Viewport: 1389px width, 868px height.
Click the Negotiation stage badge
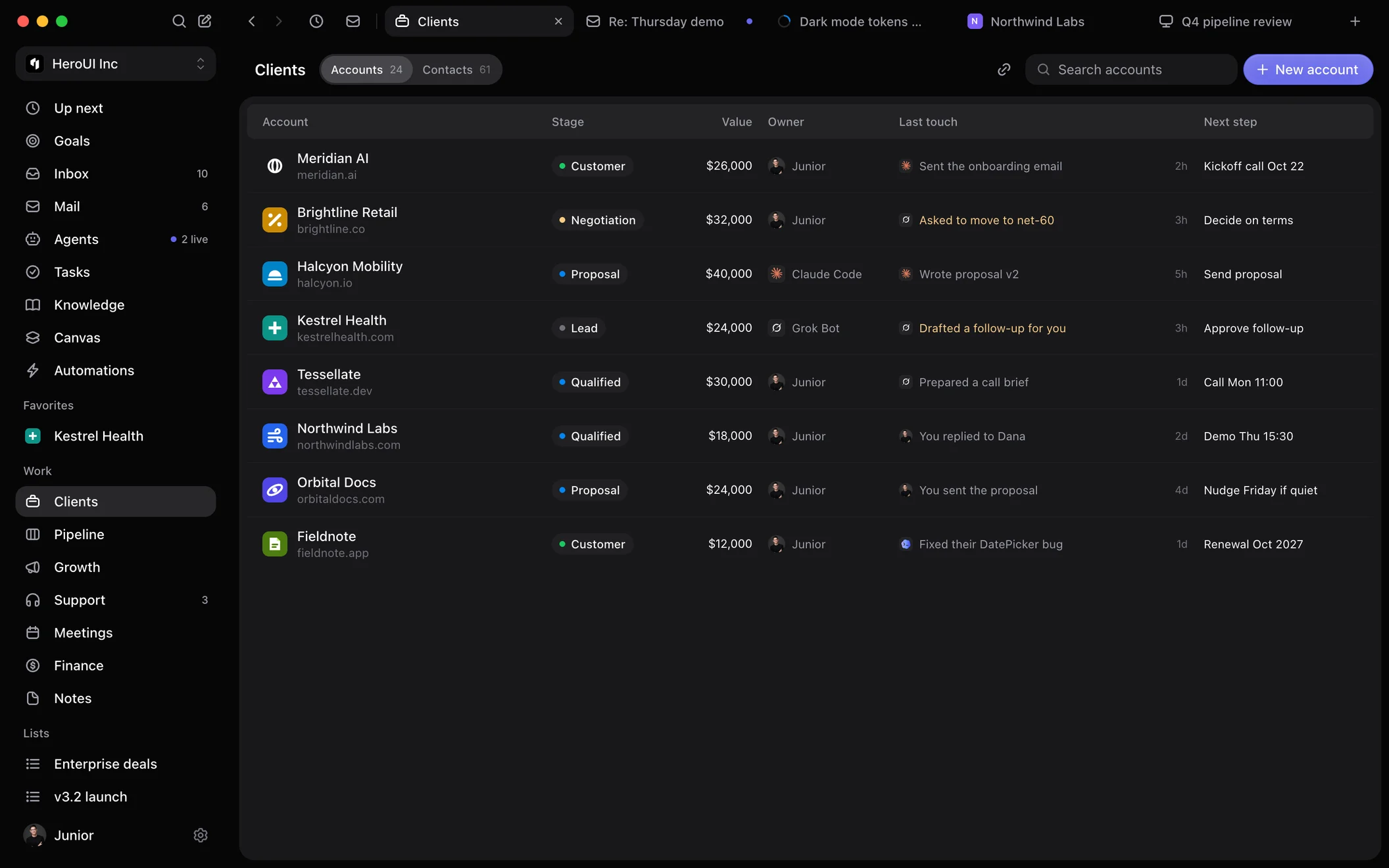click(x=597, y=220)
